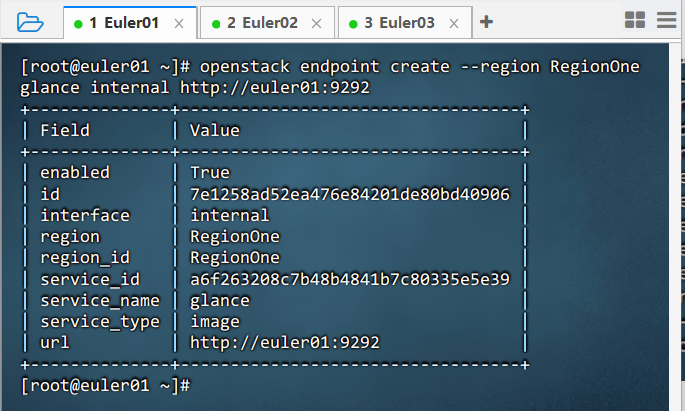Click the id field name
This screenshot has height=411, width=685.
pyautogui.click(x=50, y=194)
